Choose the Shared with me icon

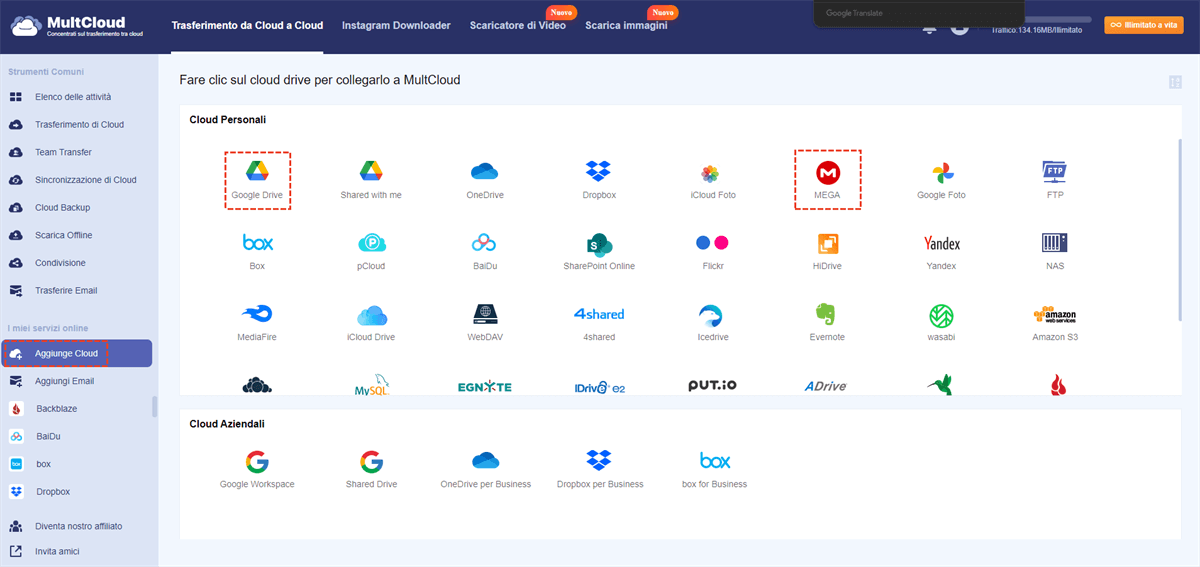click(x=371, y=171)
